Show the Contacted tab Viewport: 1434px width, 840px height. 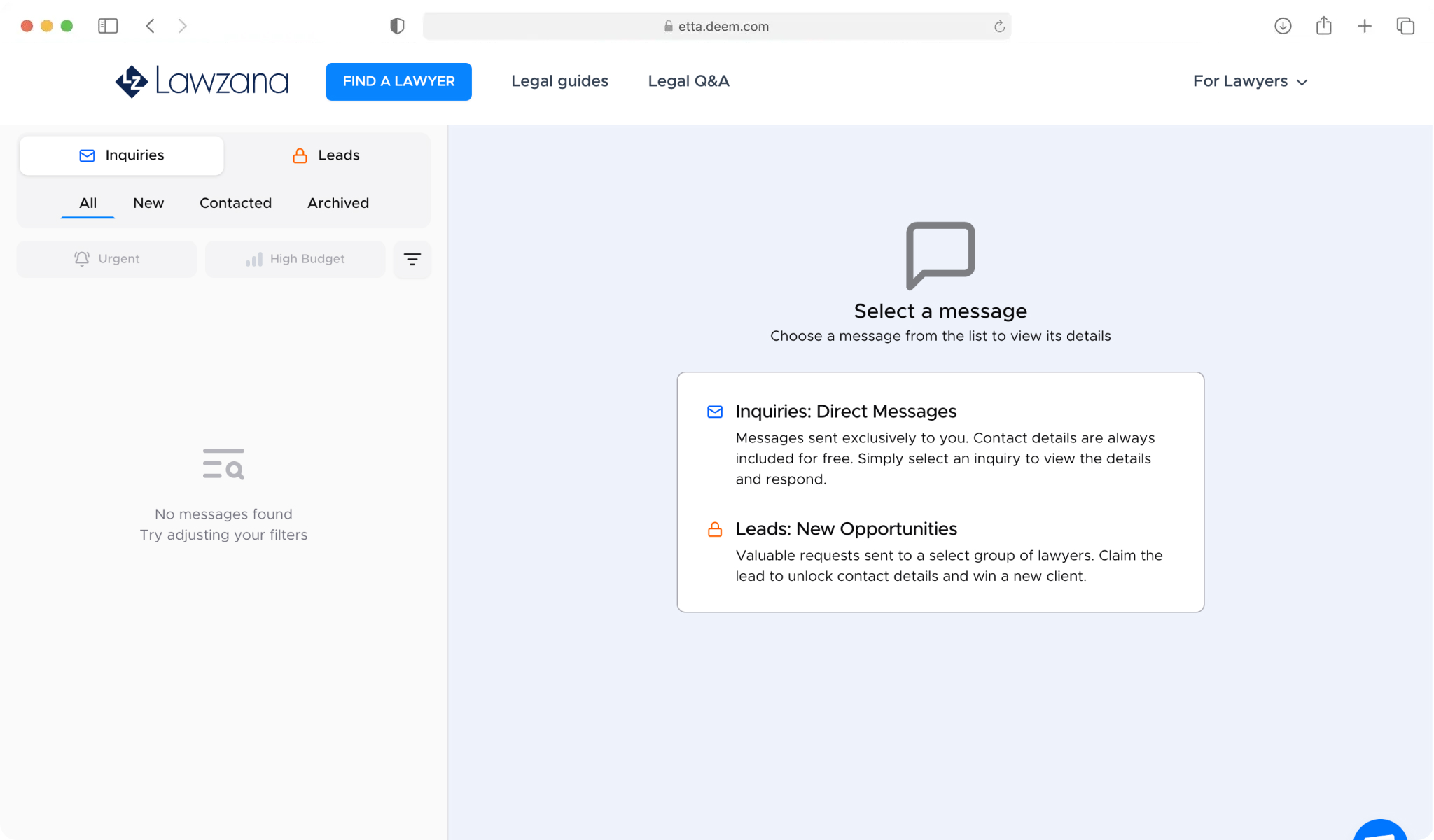pos(235,203)
